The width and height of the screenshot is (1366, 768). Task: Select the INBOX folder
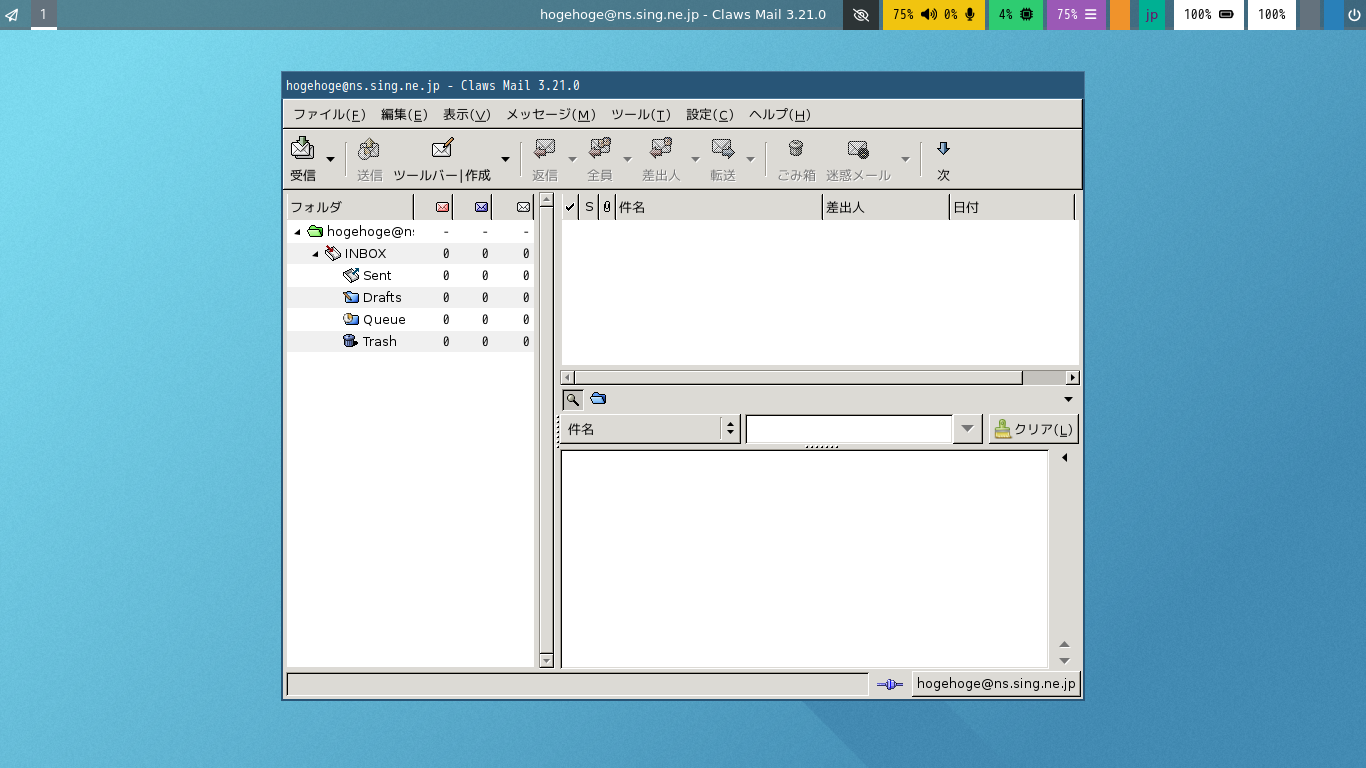click(x=410, y=254)
